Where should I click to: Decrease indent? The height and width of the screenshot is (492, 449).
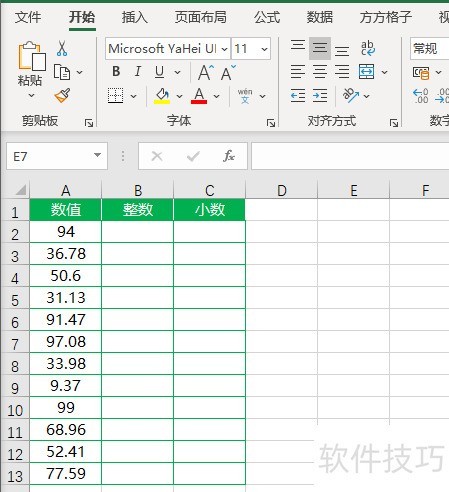tap(298, 96)
